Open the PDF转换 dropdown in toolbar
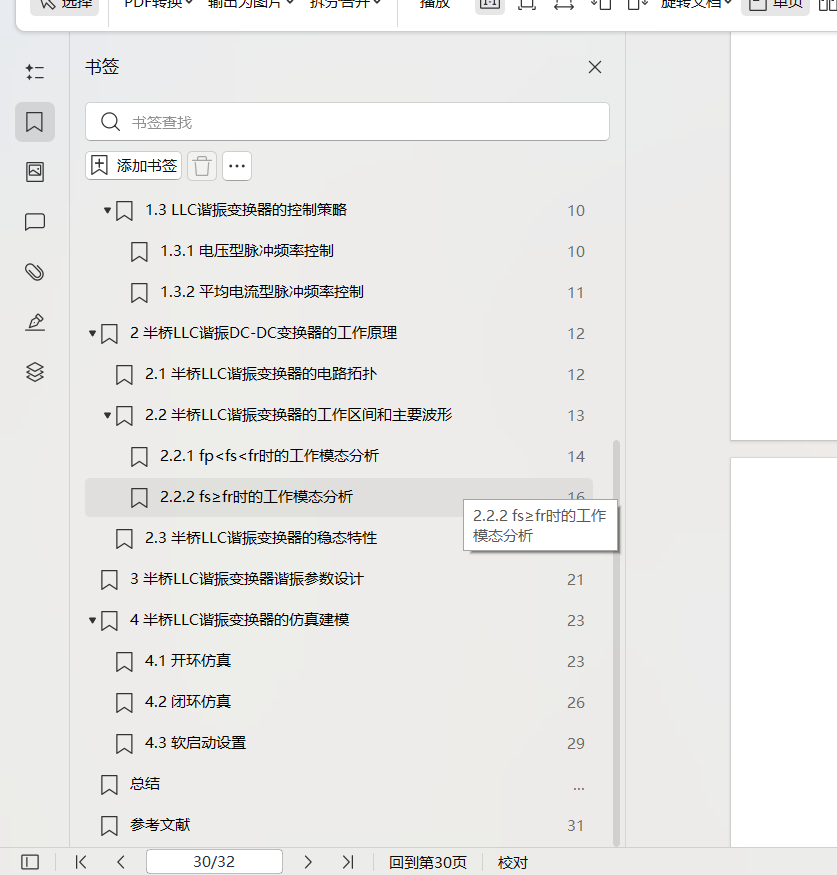 click(158, 4)
